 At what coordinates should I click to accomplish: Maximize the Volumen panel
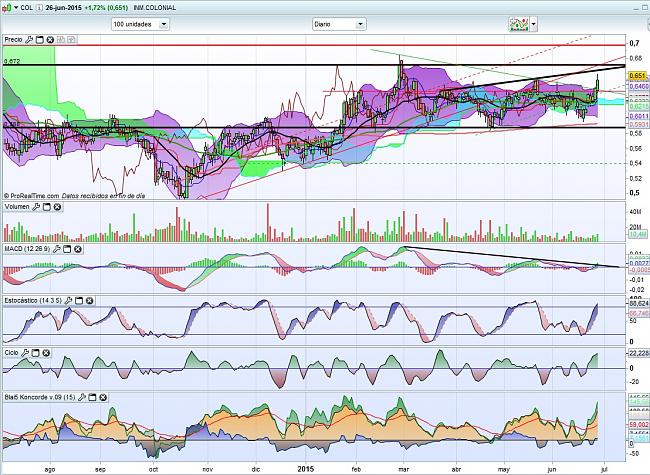coord(47,207)
